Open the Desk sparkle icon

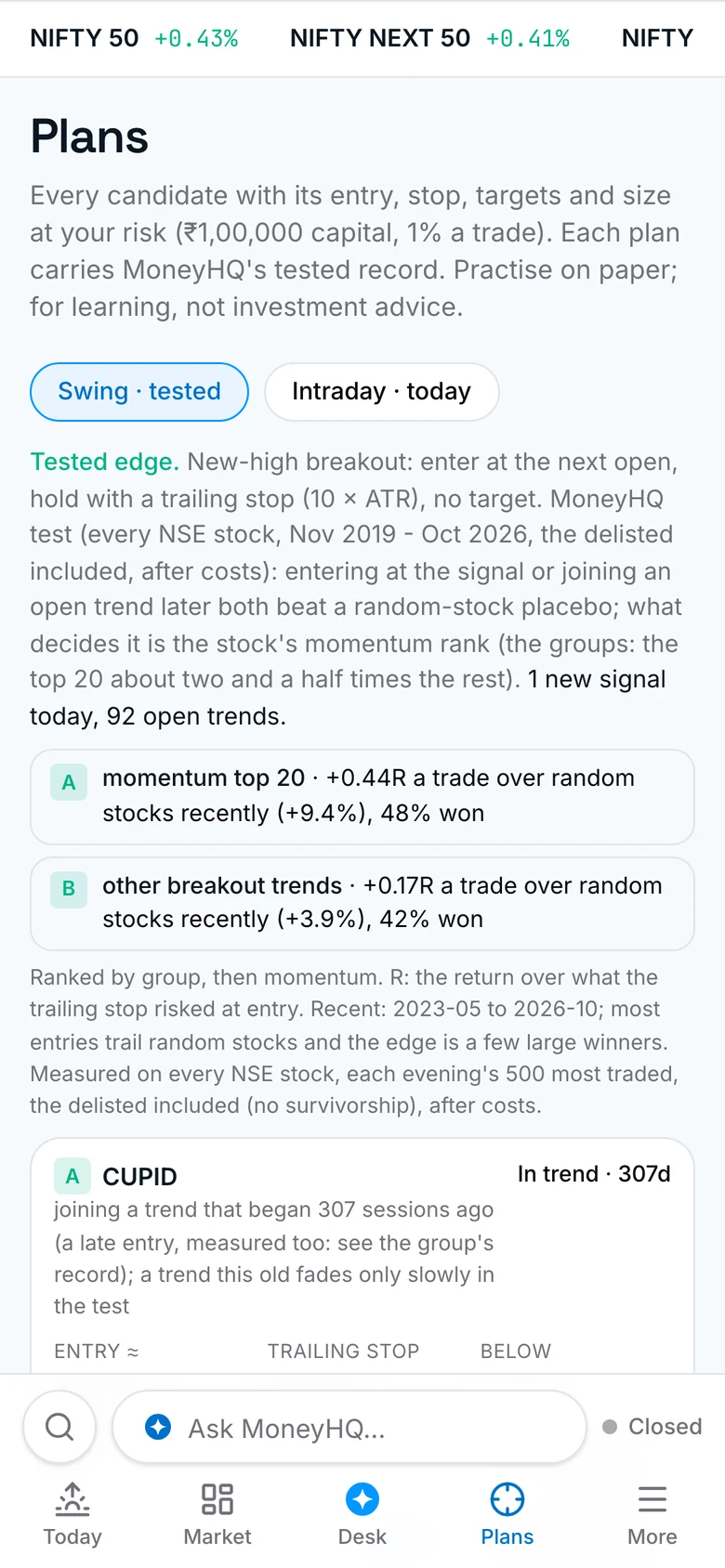(362, 1499)
